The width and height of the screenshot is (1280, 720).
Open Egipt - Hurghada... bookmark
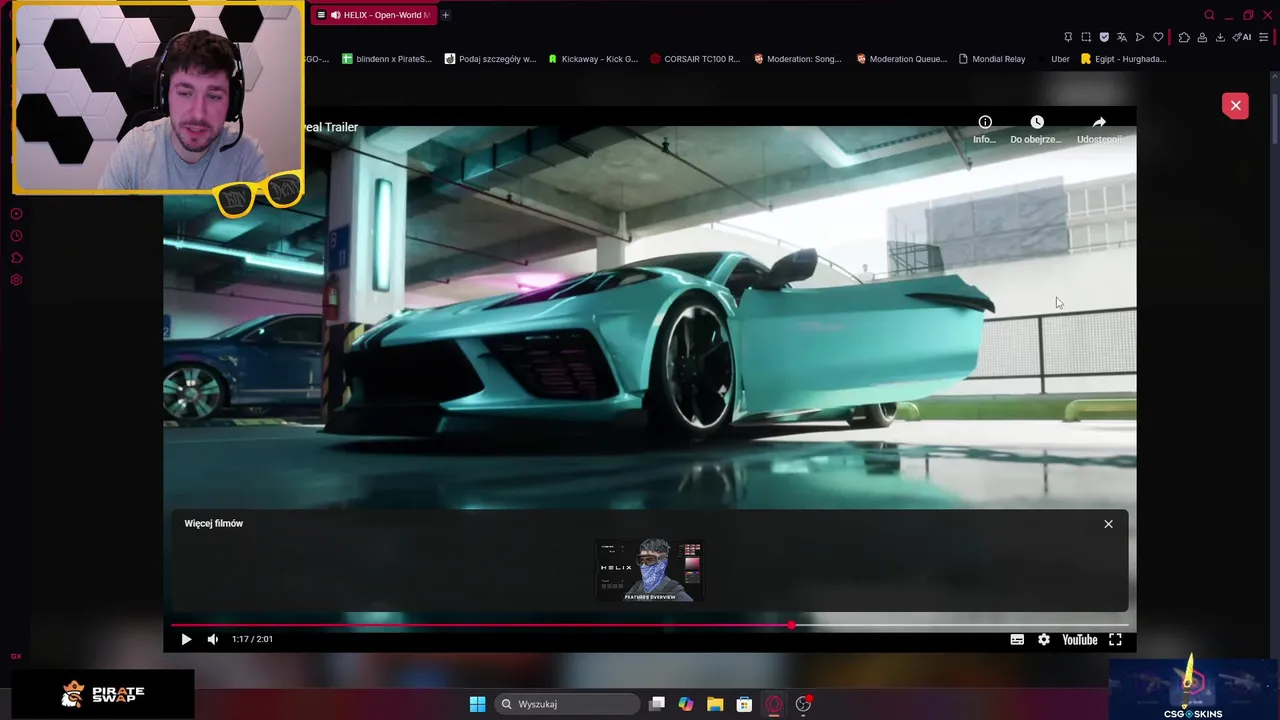(x=1124, y=59)
